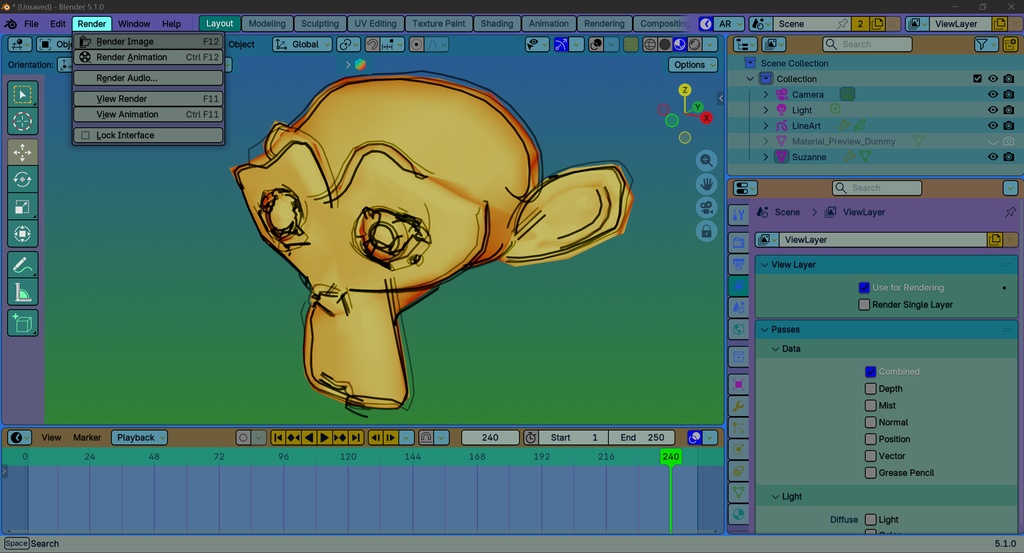Open the Modifiers properties tab wrench
Screen dimensions: 1024x553
coord(739,406)
